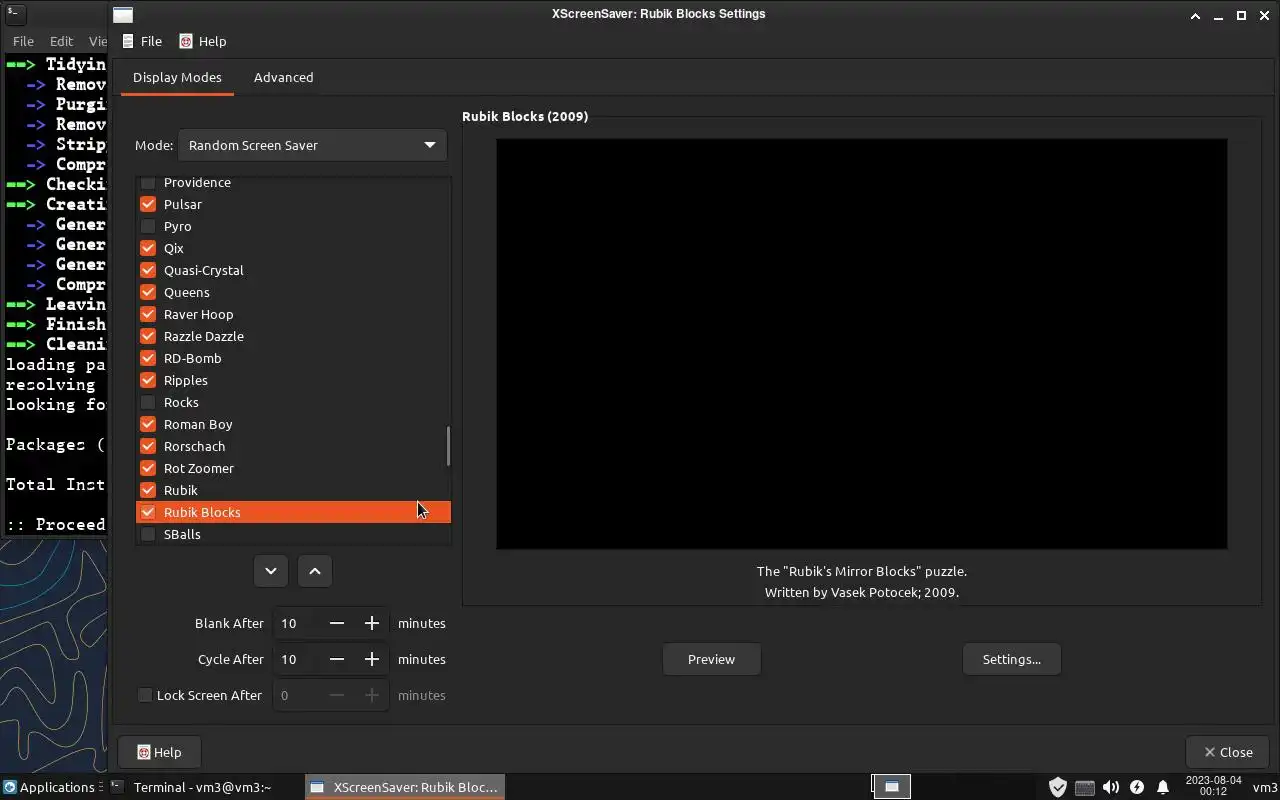Increase Cycle After minutes

point(371,659)
